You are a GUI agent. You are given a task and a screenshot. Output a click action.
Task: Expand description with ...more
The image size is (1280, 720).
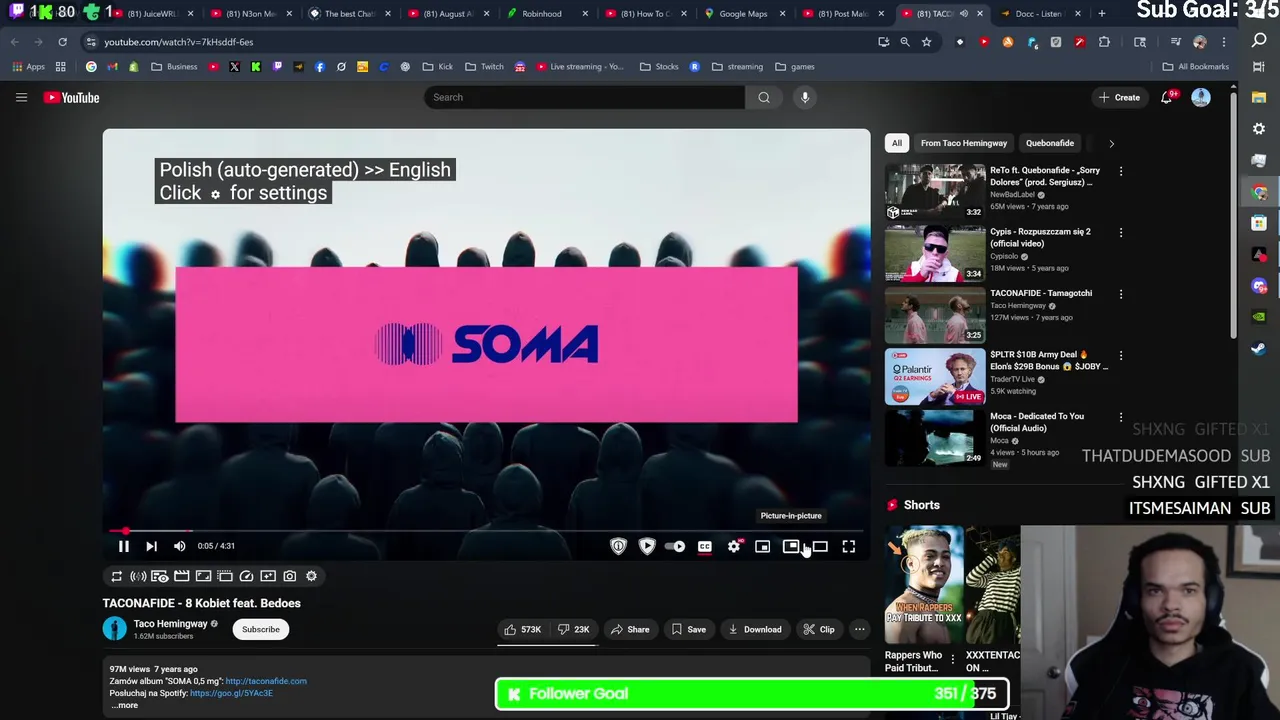125,705
